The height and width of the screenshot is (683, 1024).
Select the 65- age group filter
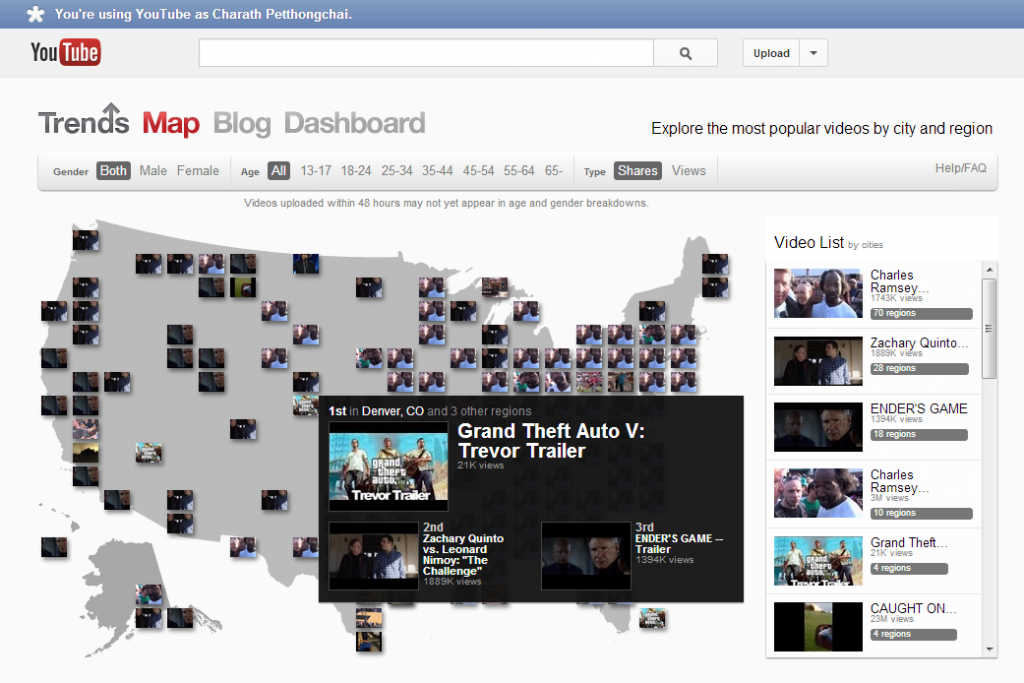pyautogui.click(x=553, y=170)
